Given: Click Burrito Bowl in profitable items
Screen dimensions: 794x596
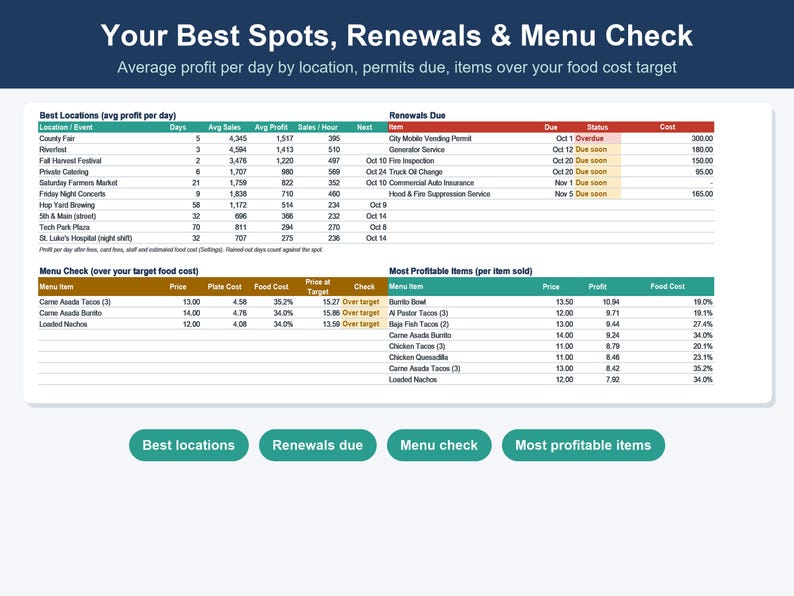Looking at the screenshot, I should click(x=407, y=302).
